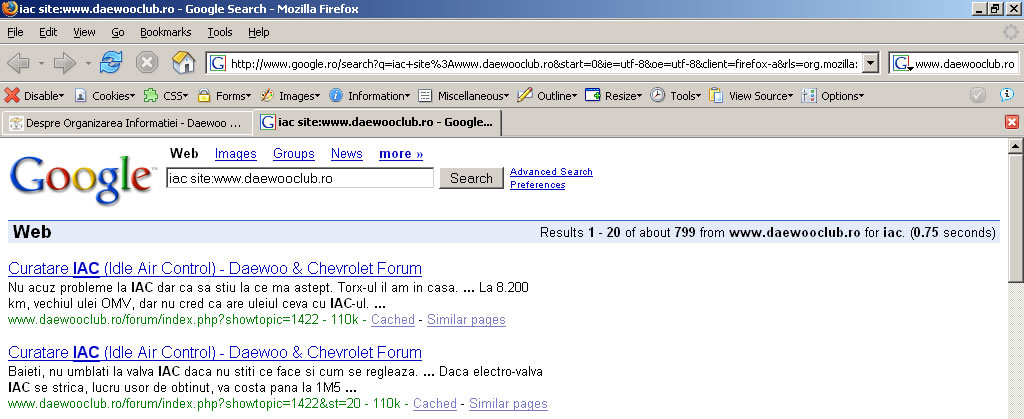Screen dimensions: 1024x419
Task: Open first Curatare IAC result title
Action: [x=215, y=268]
